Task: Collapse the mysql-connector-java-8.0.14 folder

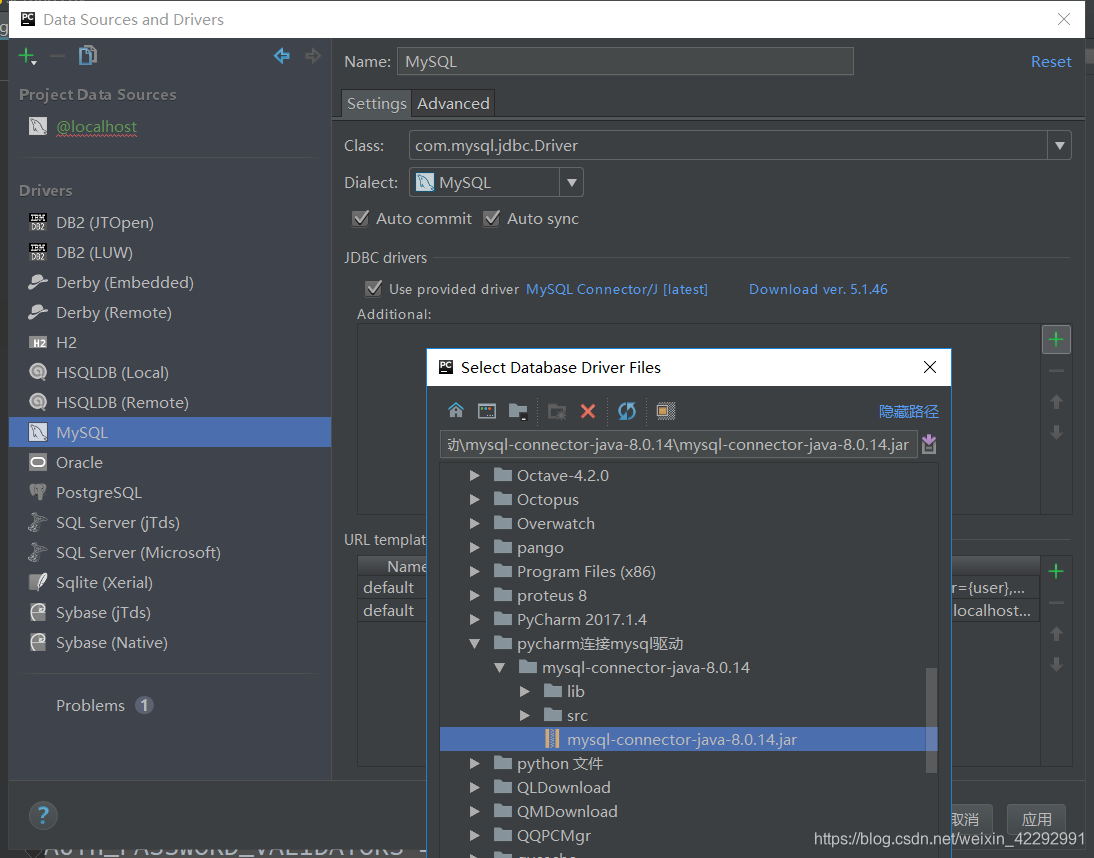Action: 500,668
